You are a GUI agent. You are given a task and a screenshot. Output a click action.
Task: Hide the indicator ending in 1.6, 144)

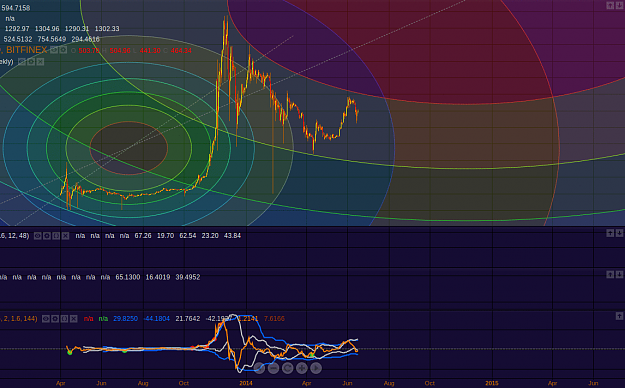tap(46, 319)
